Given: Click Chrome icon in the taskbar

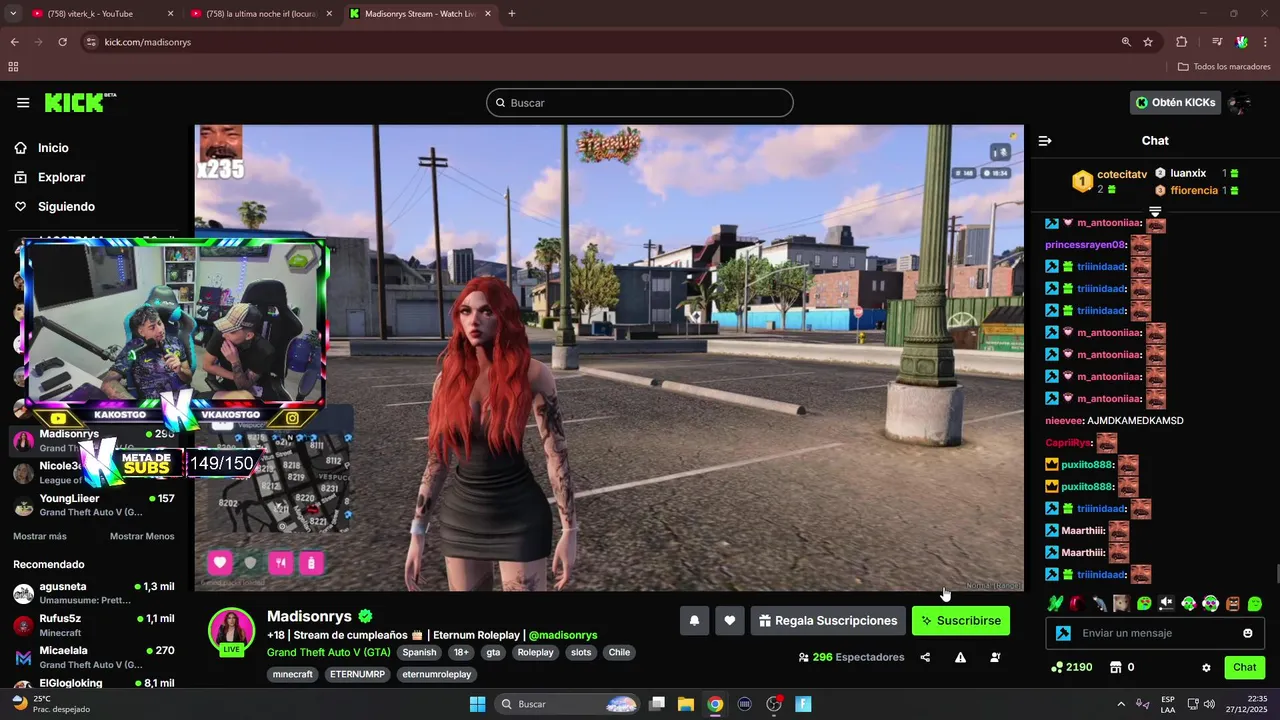Looking at the screenshot, I should (715, 704).
